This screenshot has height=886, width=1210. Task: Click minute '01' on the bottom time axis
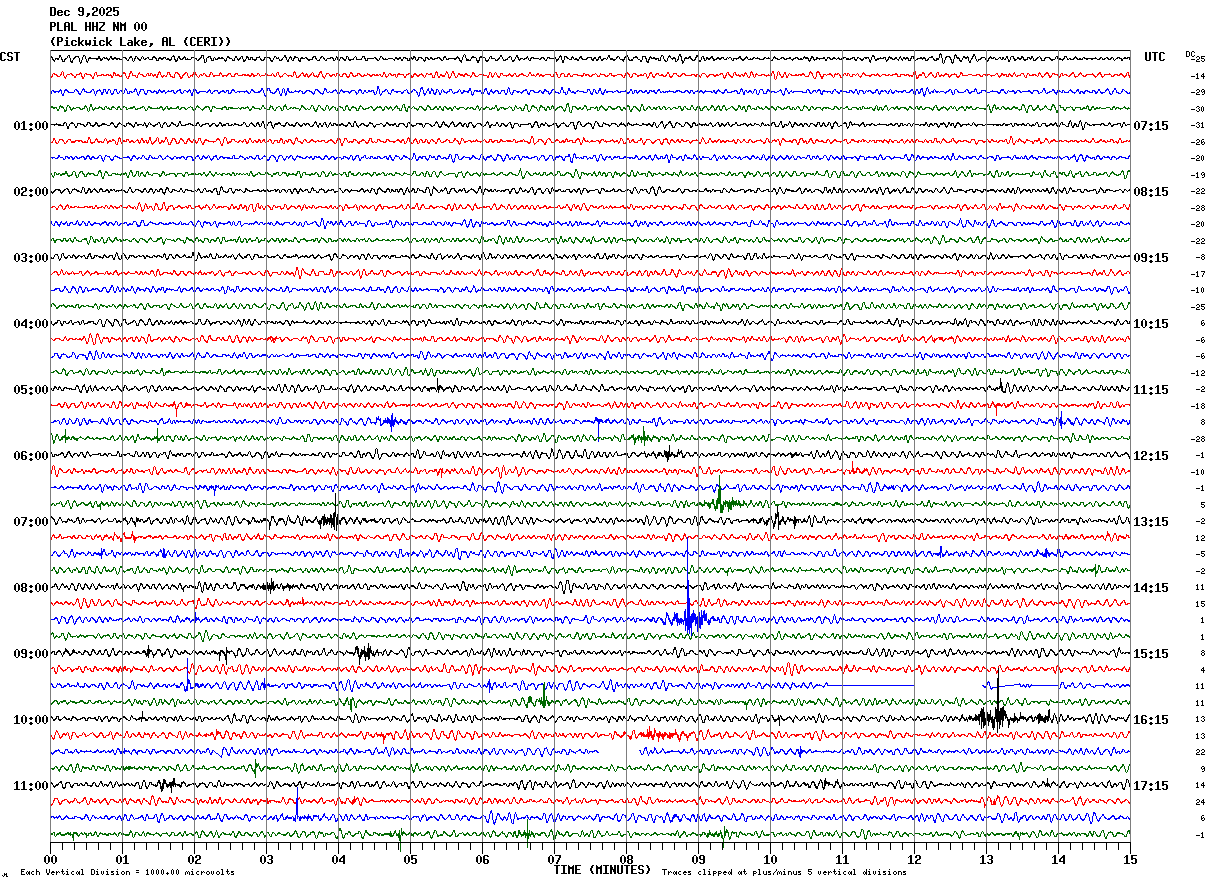pos(122,859)
